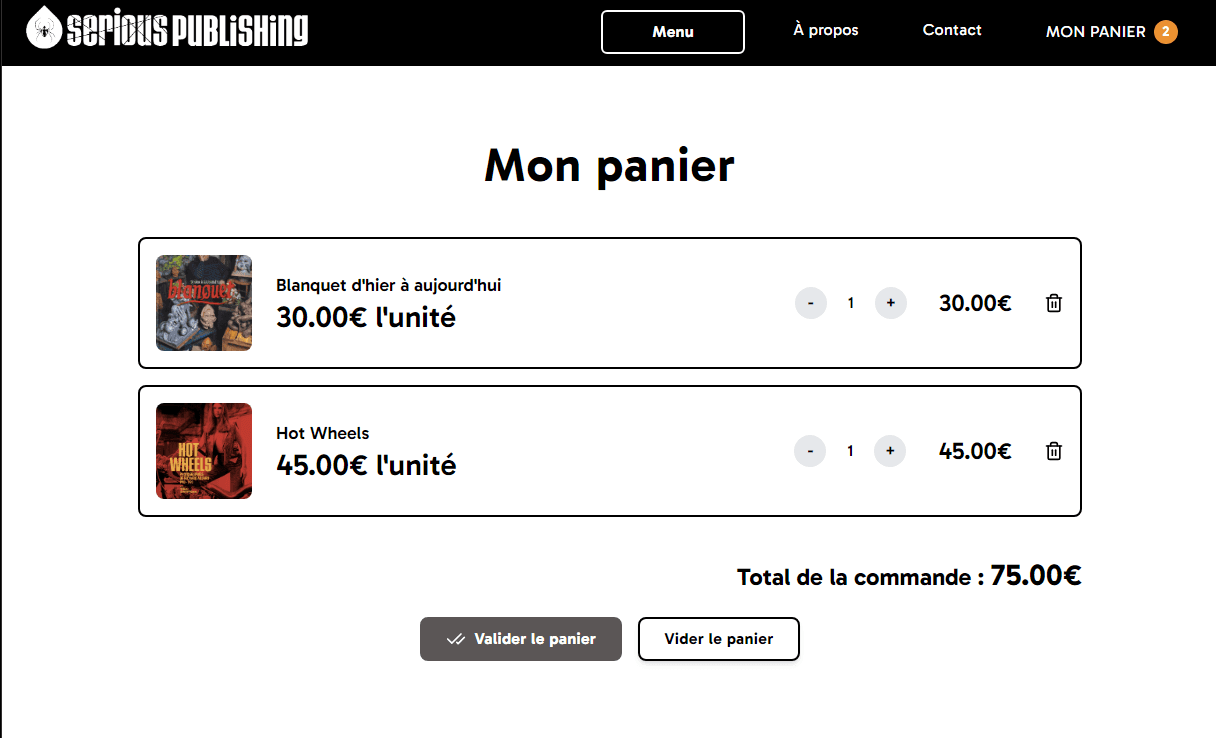Viewport: 1216px width, 738px height.
Task: Click the Serious Publishing wordmark text
Action: [x=187, y=29]
